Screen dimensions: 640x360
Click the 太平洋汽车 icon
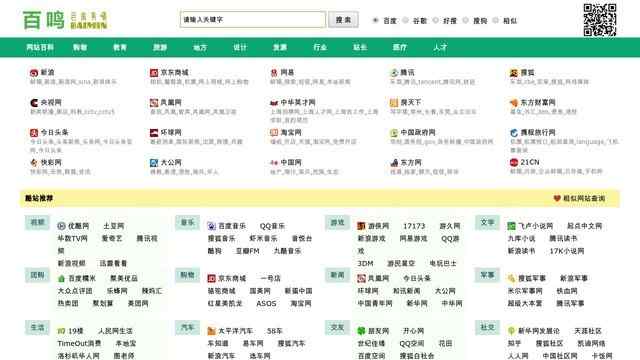pyautogui.click(x=211, y=331)
